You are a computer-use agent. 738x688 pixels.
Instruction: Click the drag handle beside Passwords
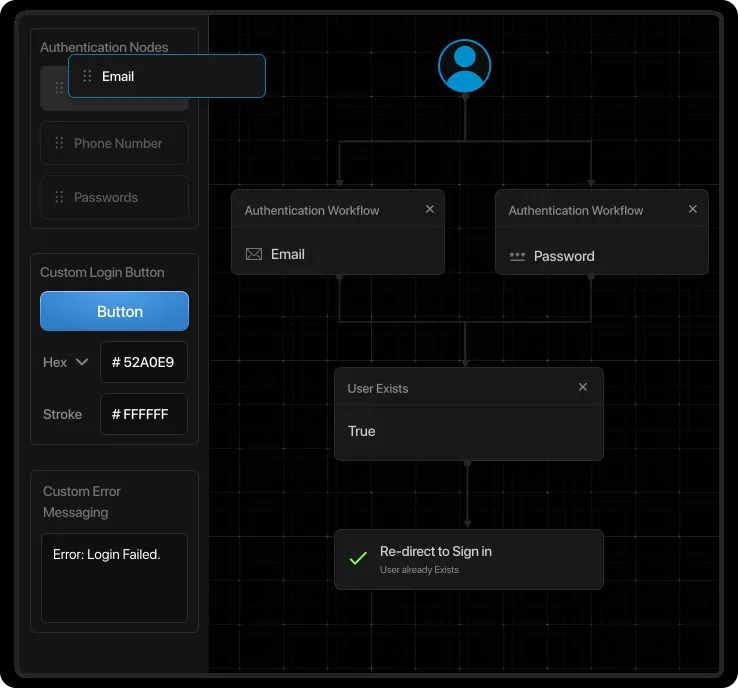(59, 197)
